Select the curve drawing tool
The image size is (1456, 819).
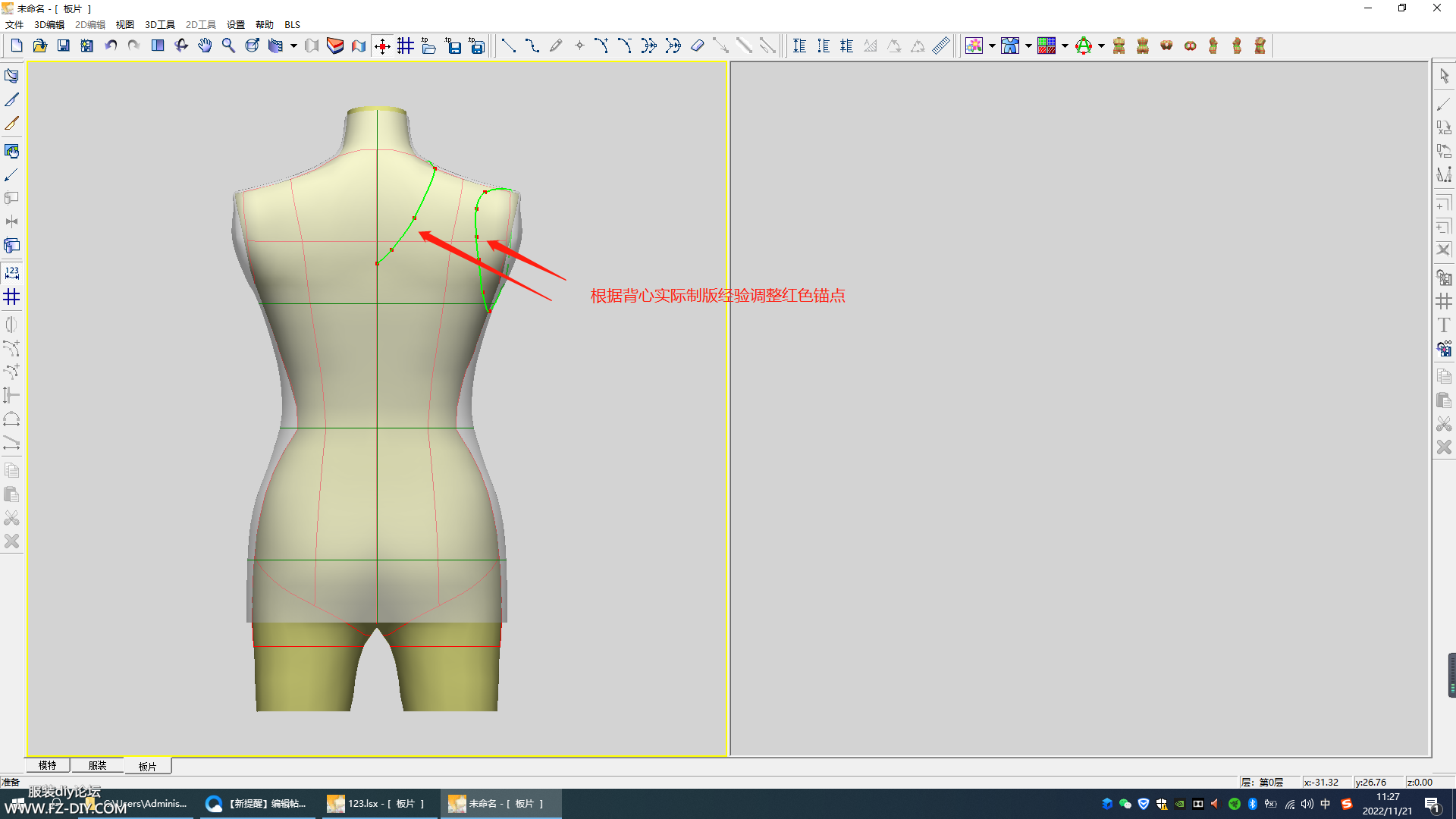click(x=532, y=46)
